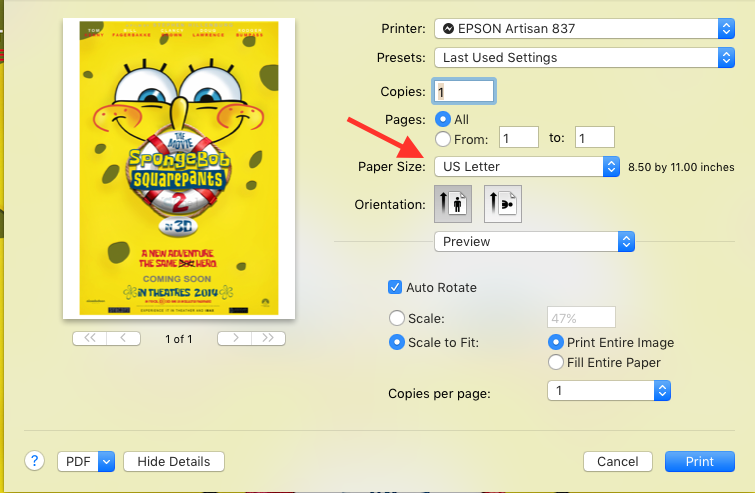Click Hide Details button

[174, 462]
